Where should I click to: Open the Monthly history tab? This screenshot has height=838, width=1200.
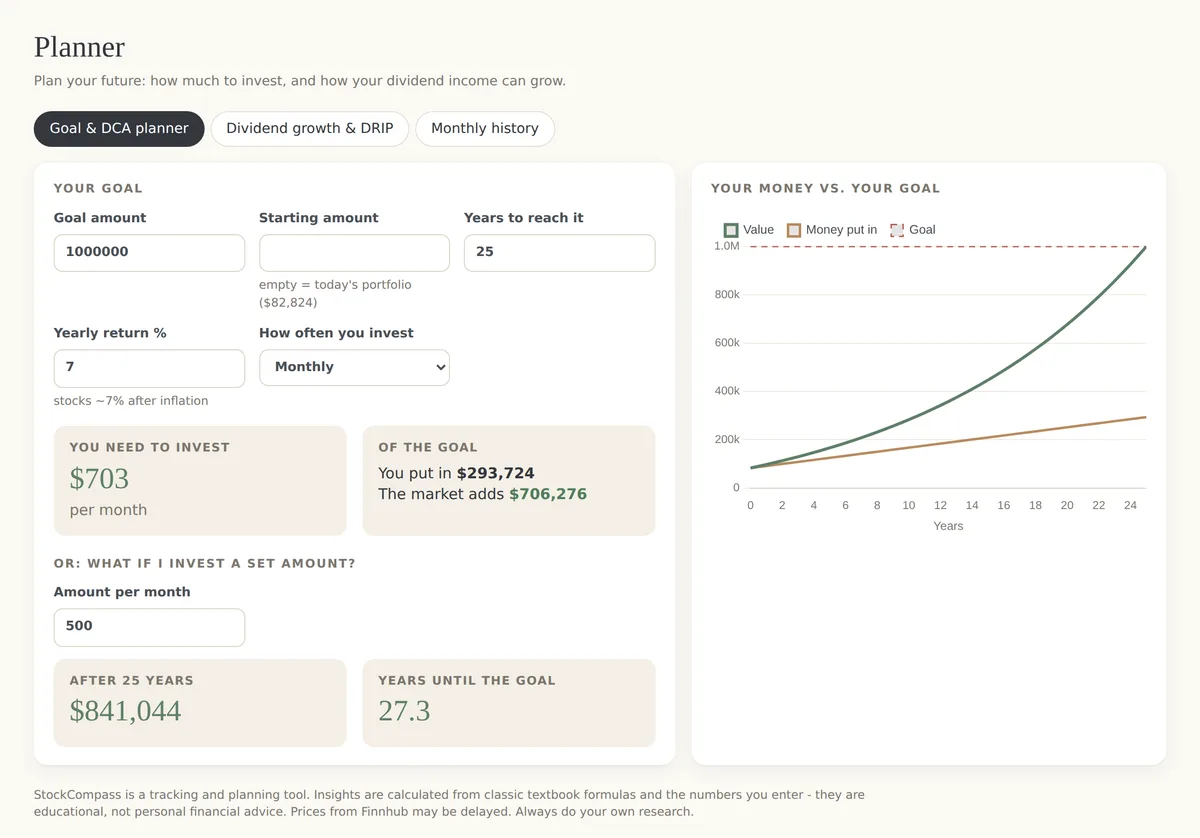(x=485, y=129)
